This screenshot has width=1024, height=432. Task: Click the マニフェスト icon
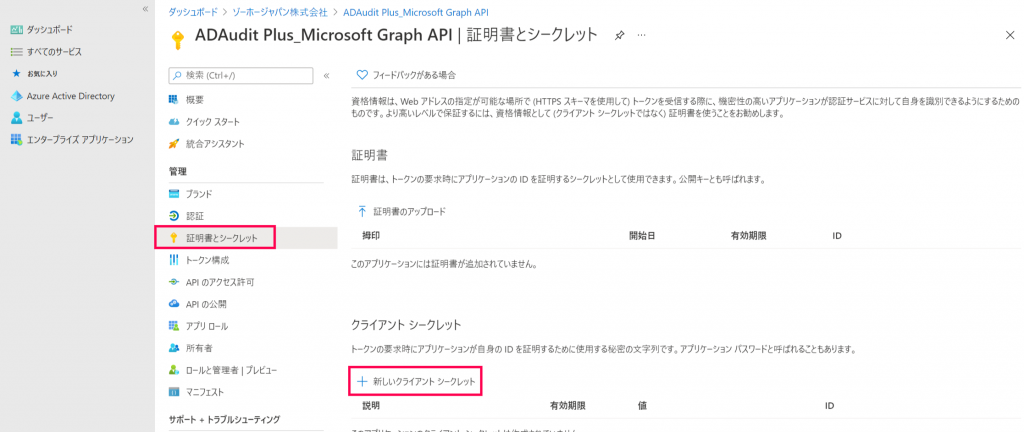174,392
